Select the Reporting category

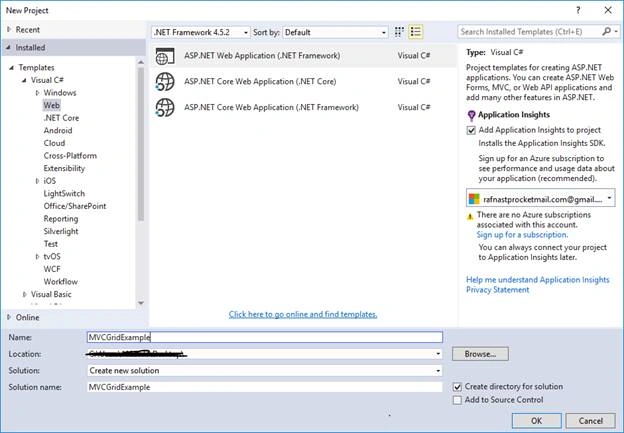[x=60, y=219]
